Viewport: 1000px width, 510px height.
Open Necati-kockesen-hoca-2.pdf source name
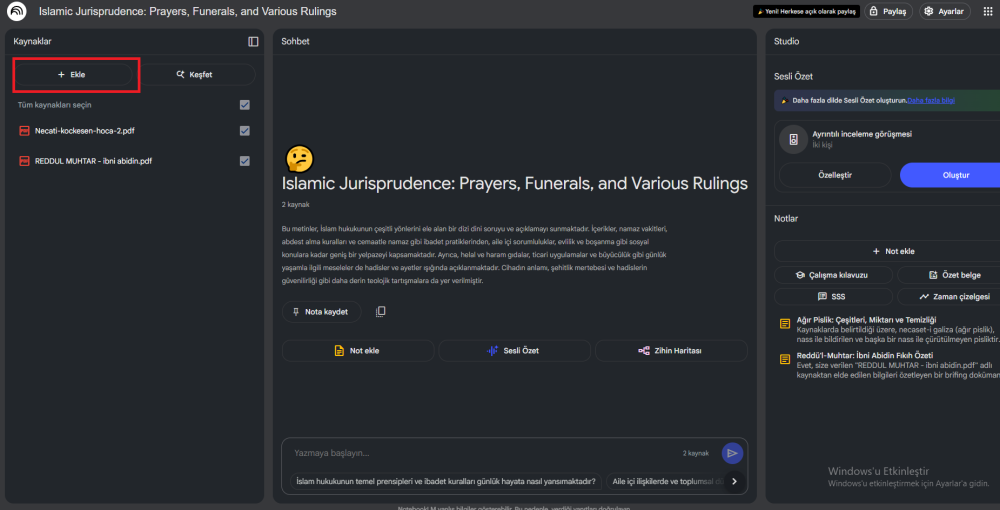(84, 131)
